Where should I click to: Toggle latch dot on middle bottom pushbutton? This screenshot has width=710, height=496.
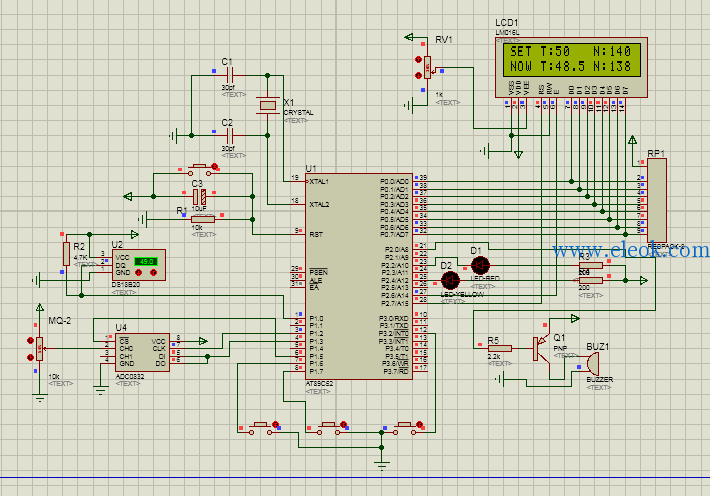pyautogui.click(x=343, y=424)
